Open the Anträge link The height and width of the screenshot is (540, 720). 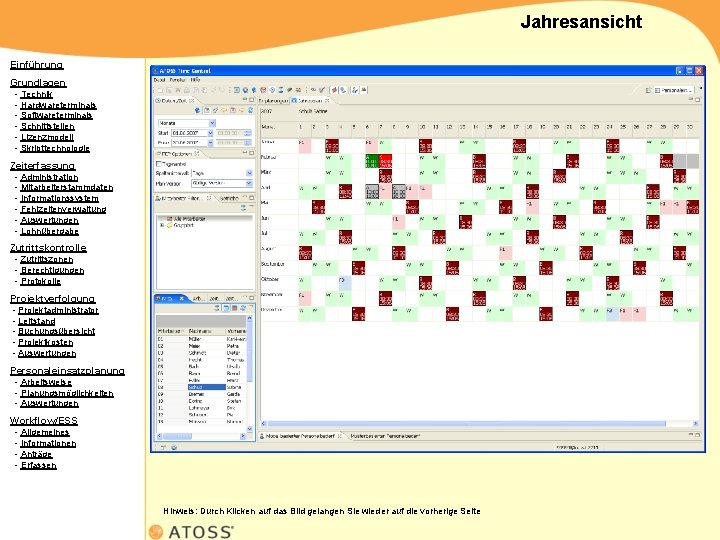(36, 454)
